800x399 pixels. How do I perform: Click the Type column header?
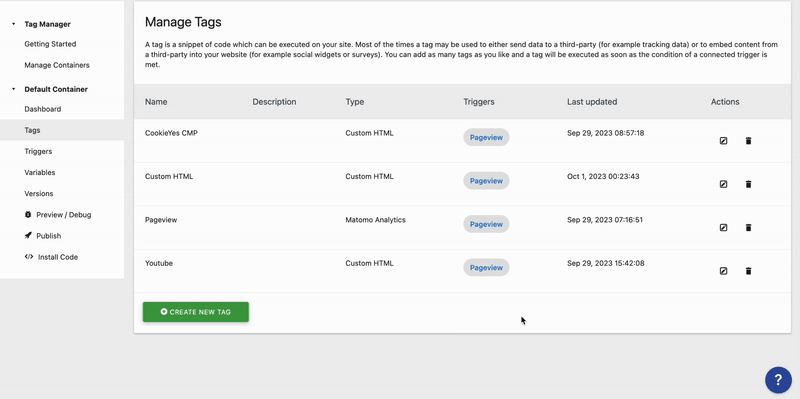355,102
